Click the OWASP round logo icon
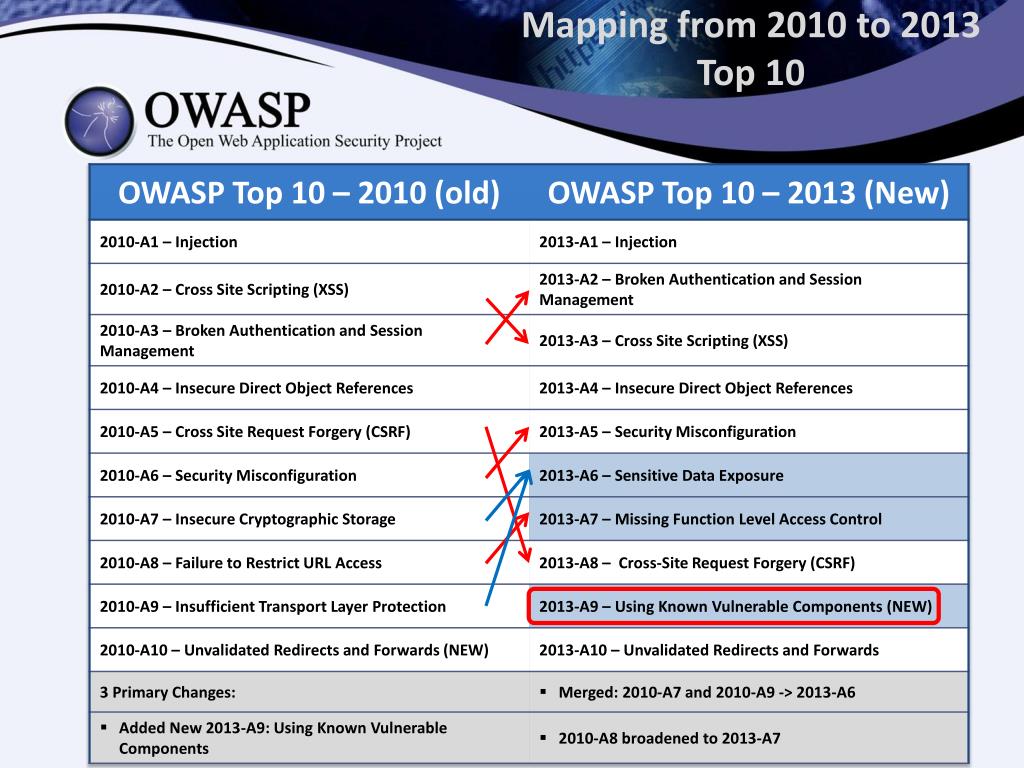The width and height of the screenshot is (1024, 768). [99, 121]
